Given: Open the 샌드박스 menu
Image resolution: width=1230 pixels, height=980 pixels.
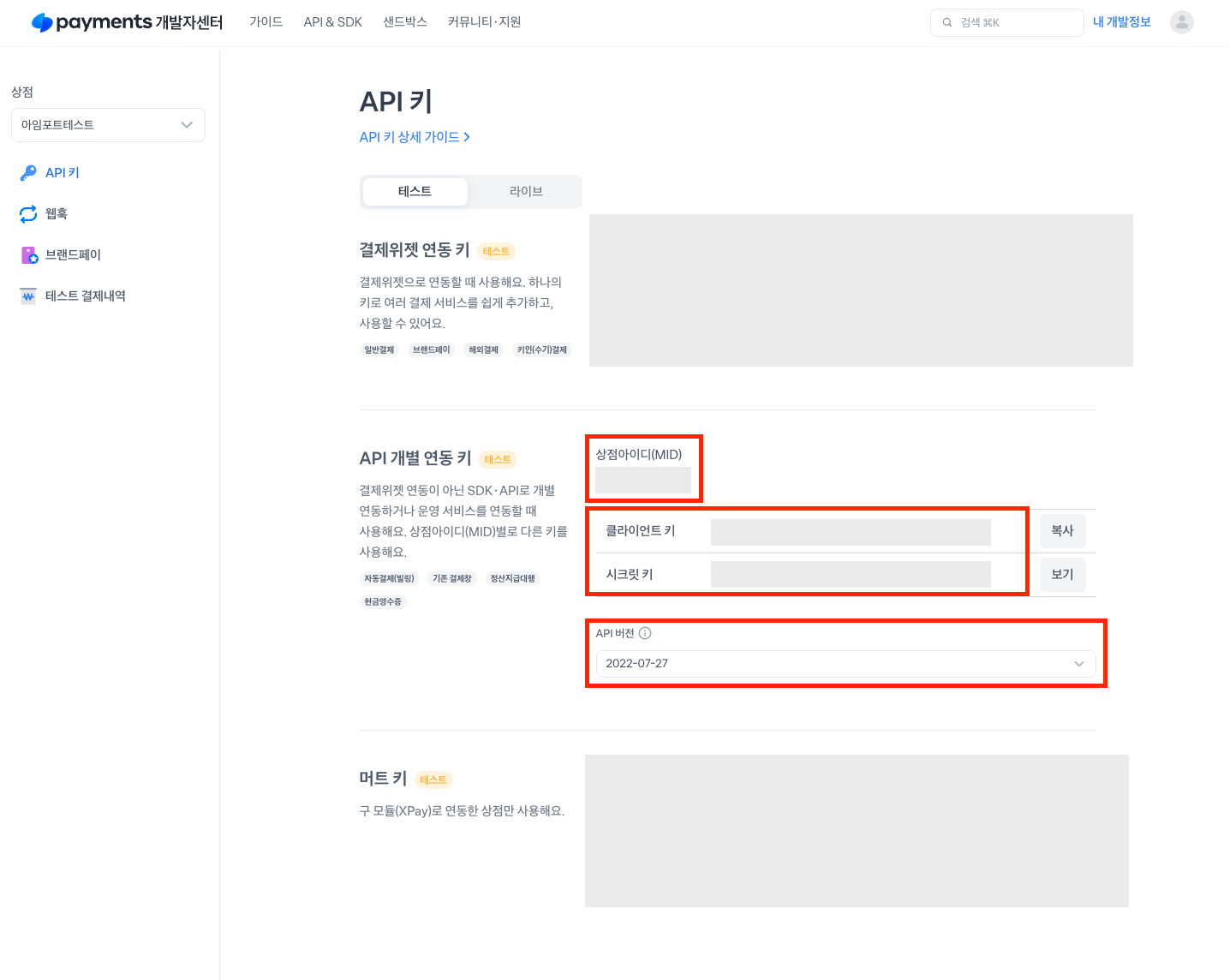Looking at the screenshot, I should [x=405, y=22].
